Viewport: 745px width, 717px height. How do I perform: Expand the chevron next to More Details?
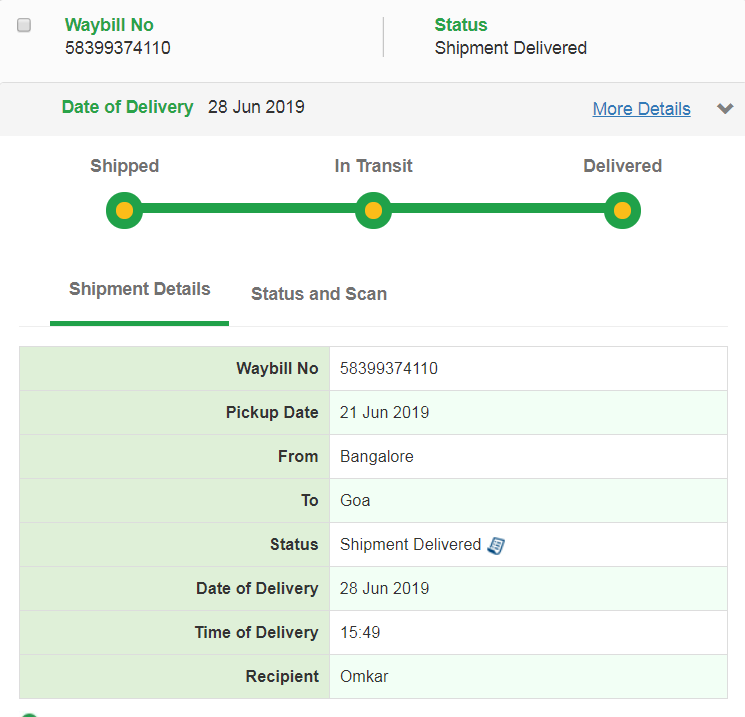tap(725, 109)
